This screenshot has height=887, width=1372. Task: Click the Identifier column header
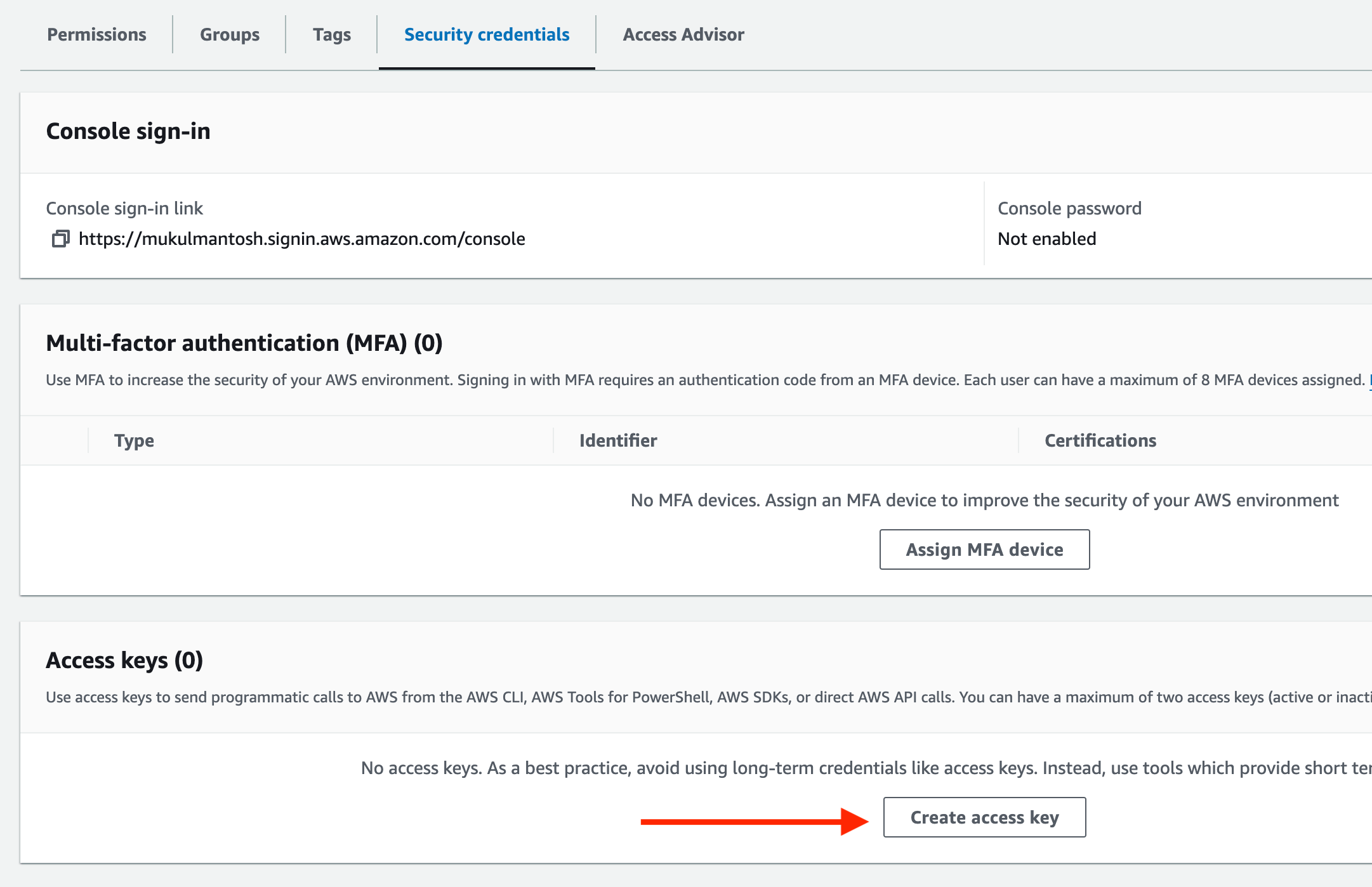pos(617,440)
